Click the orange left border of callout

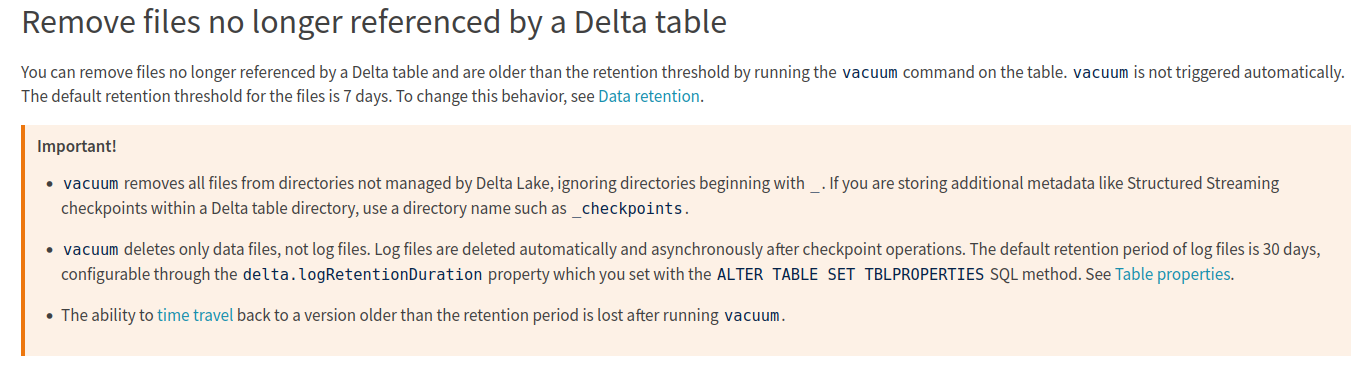pos(24,240)
